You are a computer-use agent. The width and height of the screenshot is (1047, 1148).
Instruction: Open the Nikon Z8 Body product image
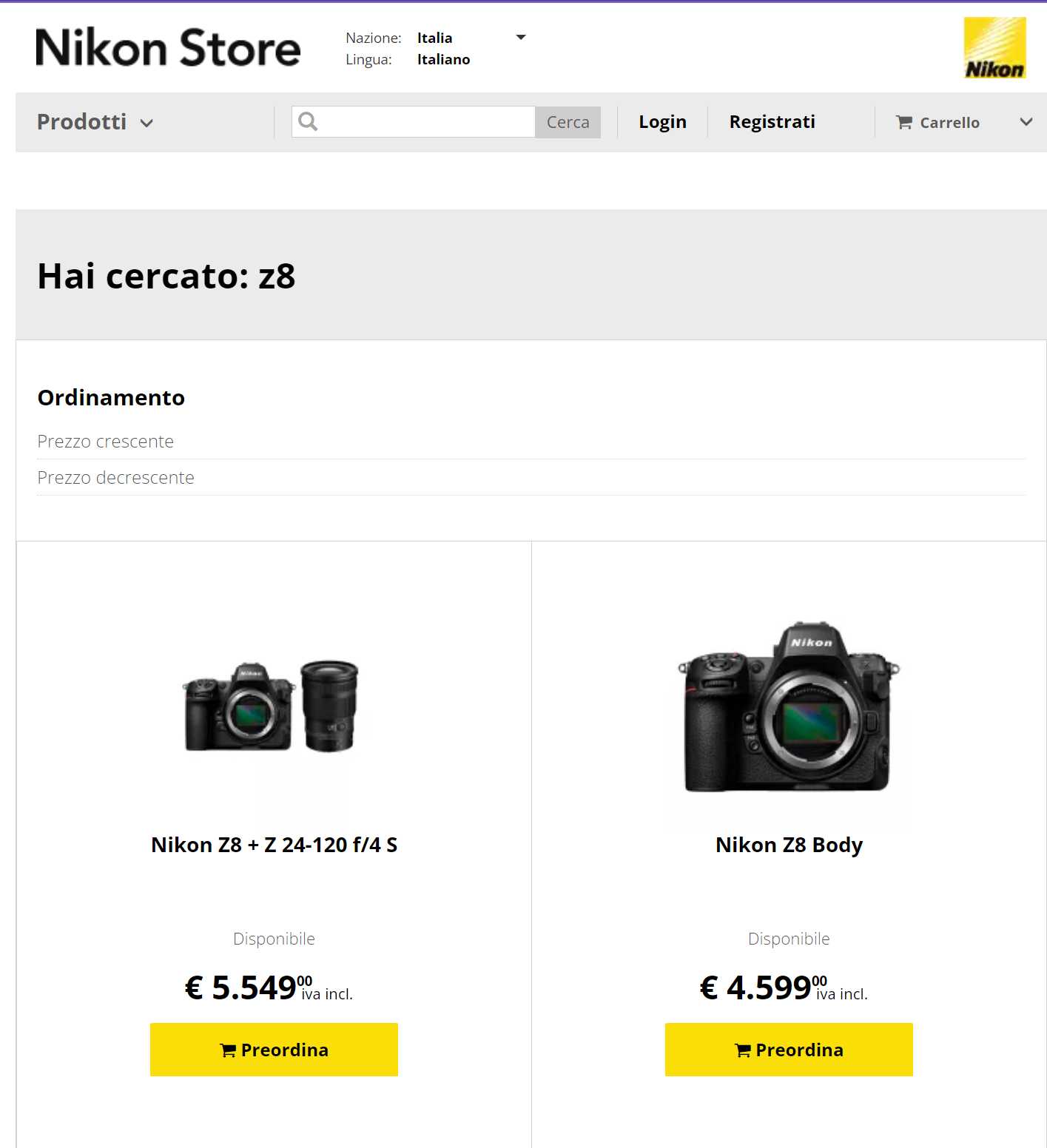pyautogui.click(x=789, y=708)
